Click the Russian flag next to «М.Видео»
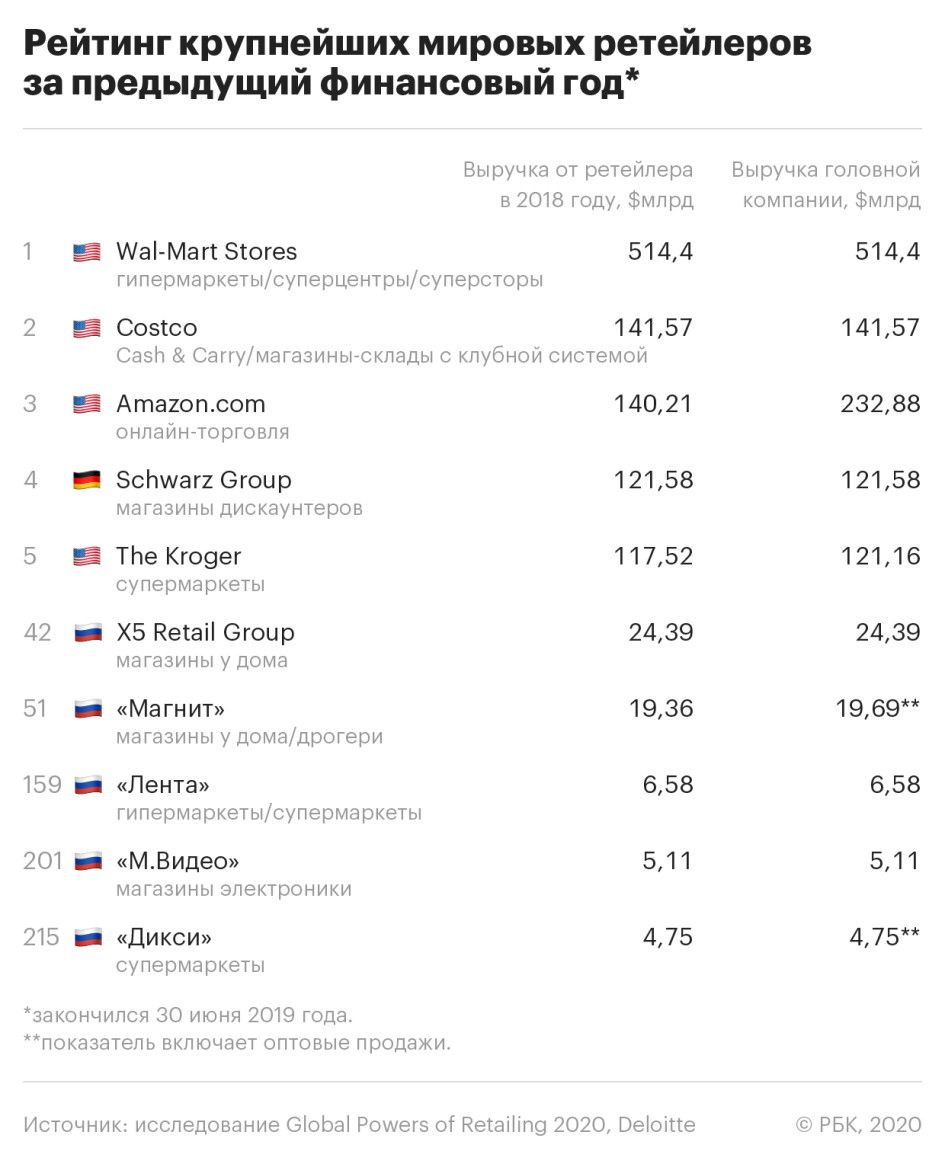 (x=88, y=861)
